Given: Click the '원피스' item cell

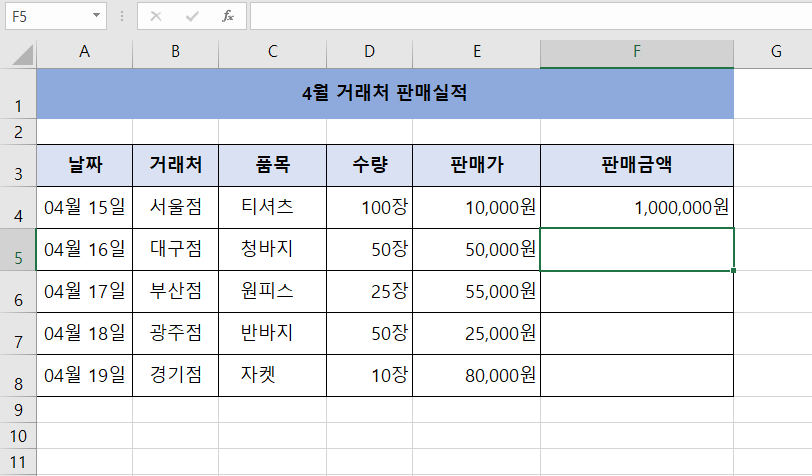Looking at the screenshot, I should 272,292.
